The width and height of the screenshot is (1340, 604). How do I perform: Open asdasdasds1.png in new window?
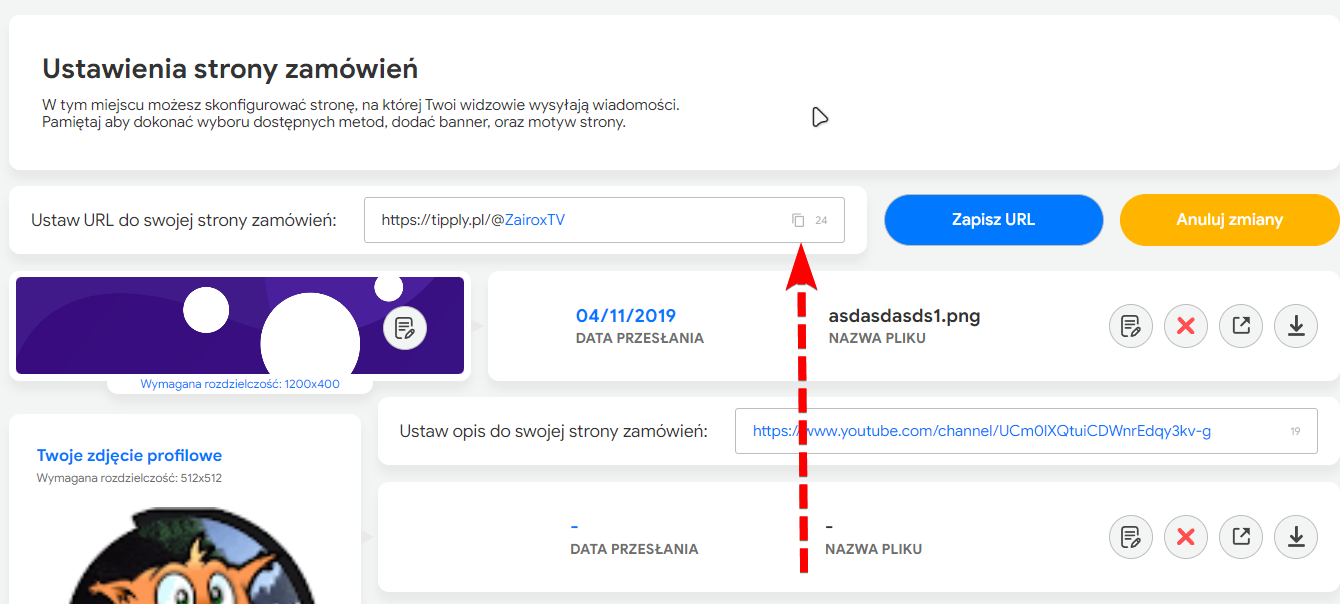coord(1241,326)
